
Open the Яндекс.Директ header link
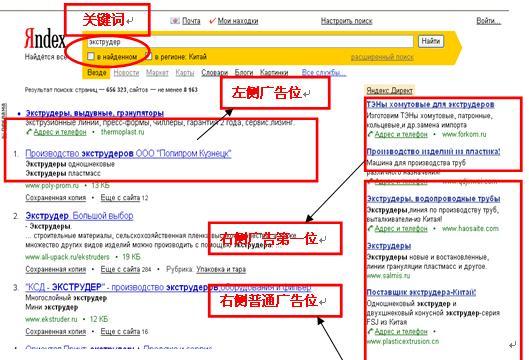point(389,90)
